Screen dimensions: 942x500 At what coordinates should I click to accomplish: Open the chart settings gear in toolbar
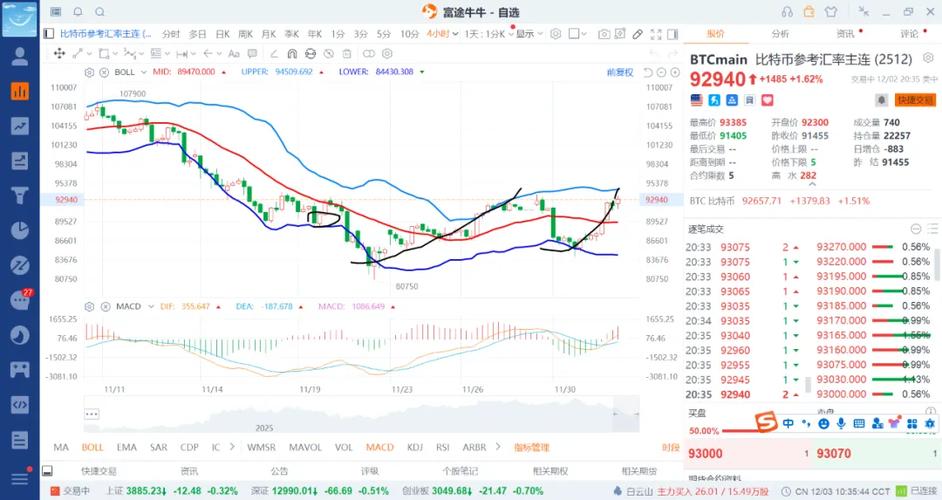point(556,34)
